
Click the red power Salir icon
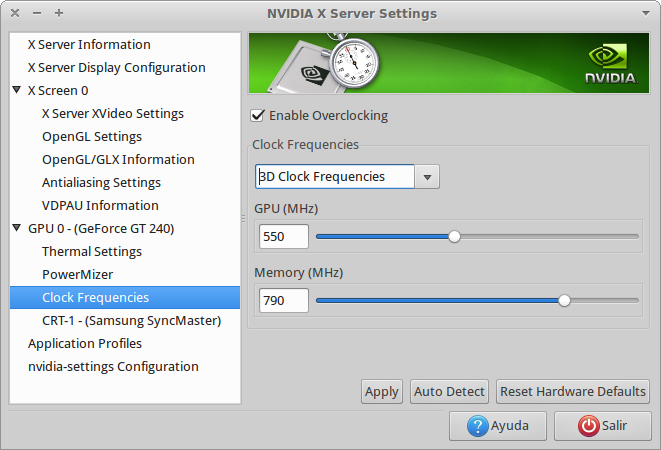[x=588, y=426]
